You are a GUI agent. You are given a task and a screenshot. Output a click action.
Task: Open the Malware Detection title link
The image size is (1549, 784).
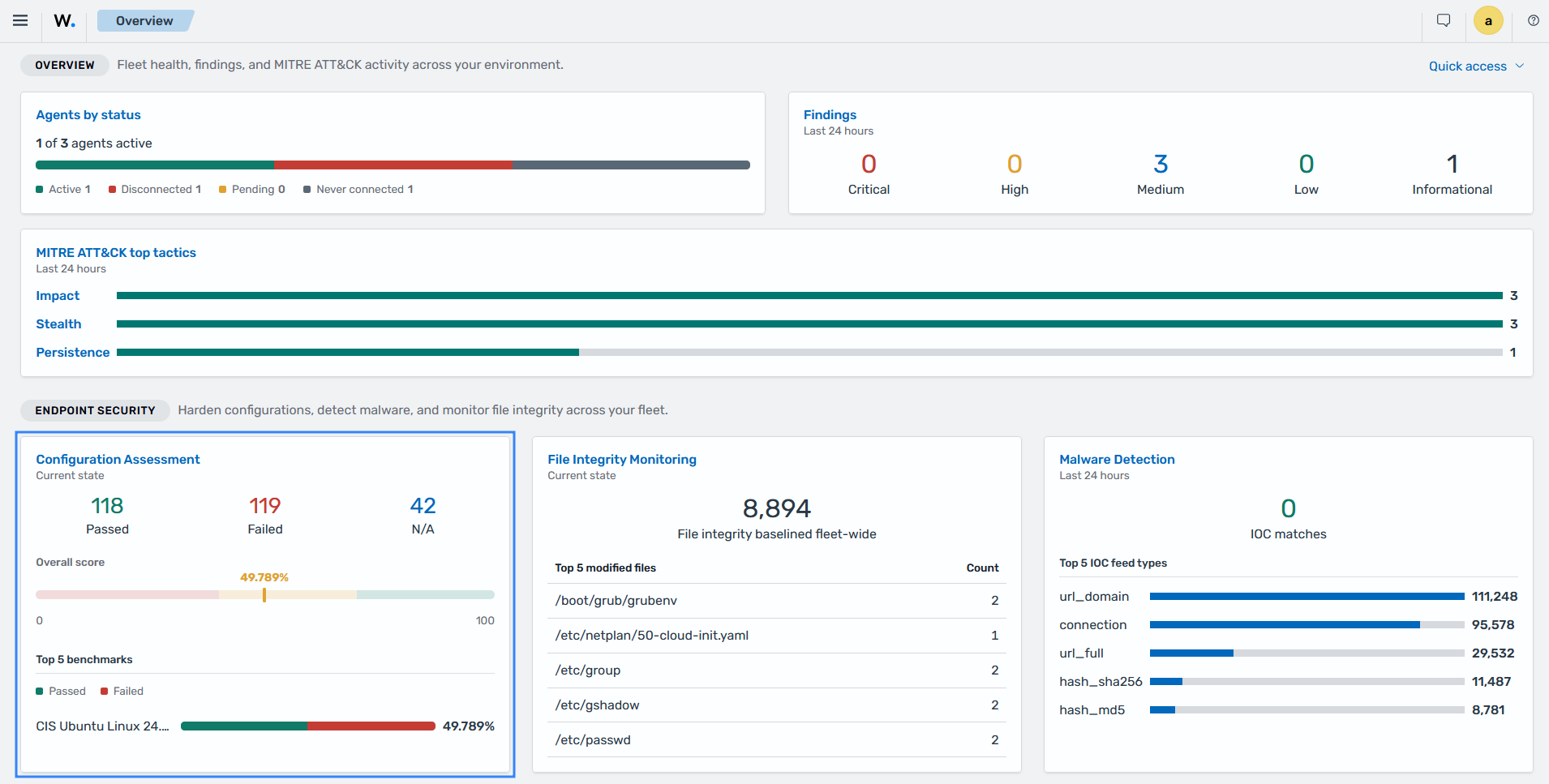pyautogui.click(x=1117, y=460)
